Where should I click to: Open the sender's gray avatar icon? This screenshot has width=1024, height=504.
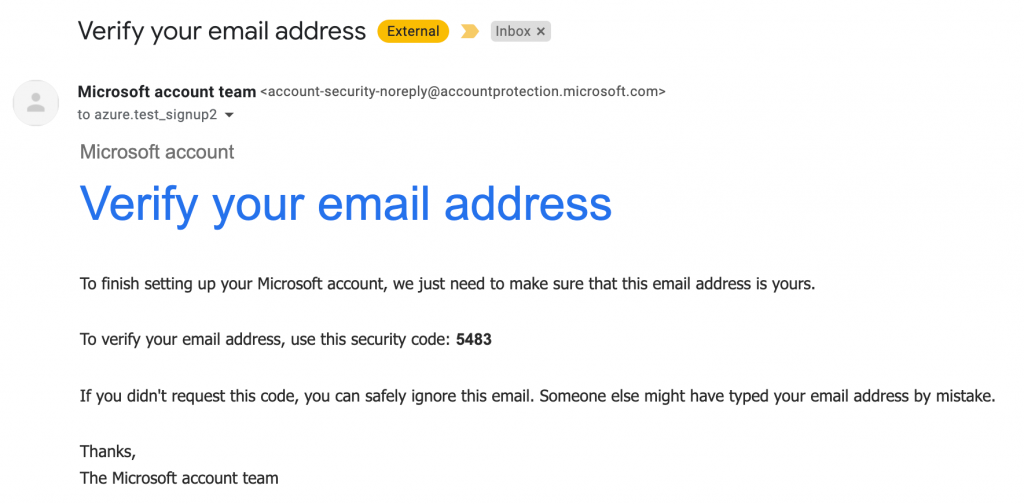pyautogui.click(x=36, y=103)
